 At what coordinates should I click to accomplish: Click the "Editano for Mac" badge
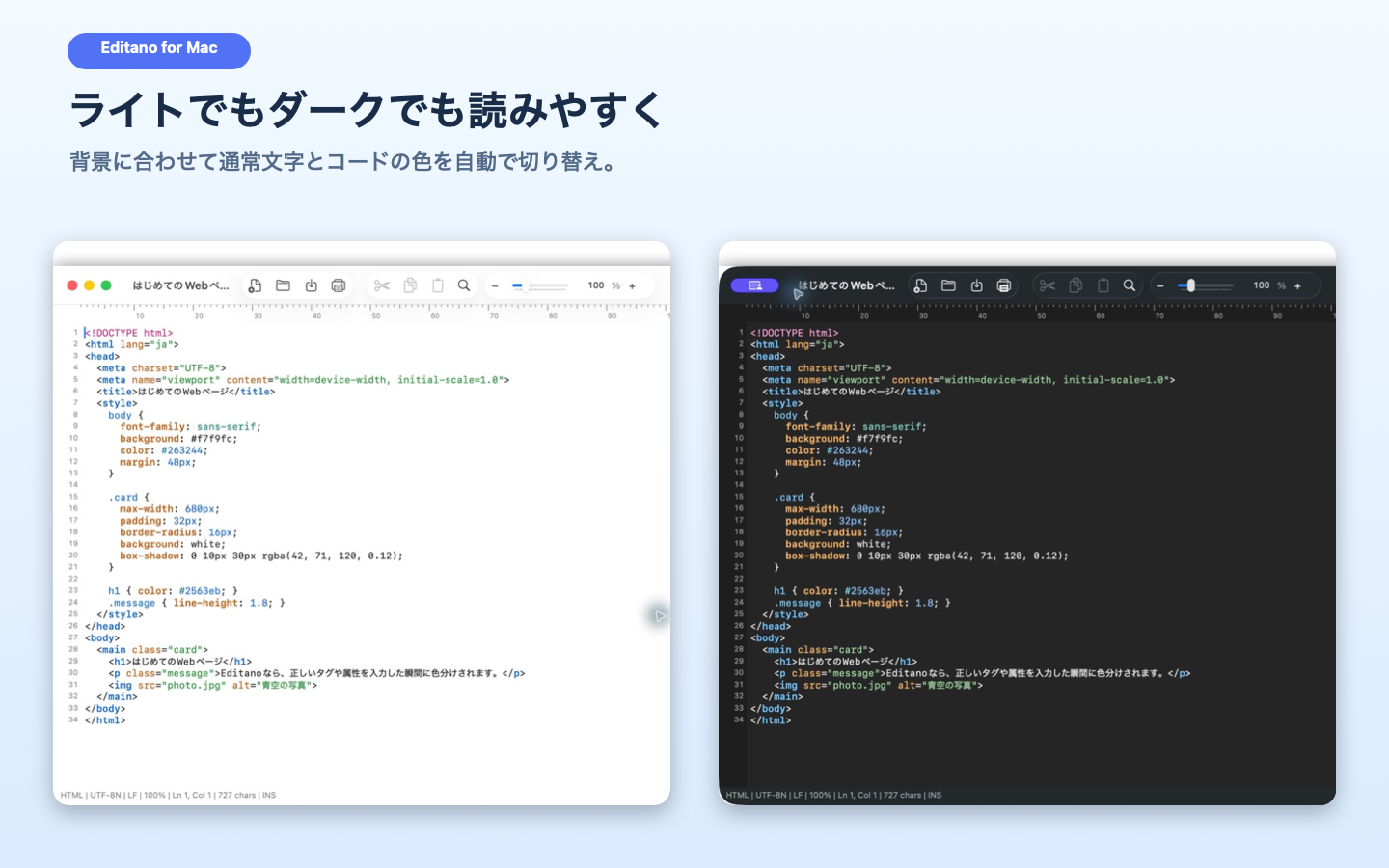pyautogui.click(x=159, y=50)
